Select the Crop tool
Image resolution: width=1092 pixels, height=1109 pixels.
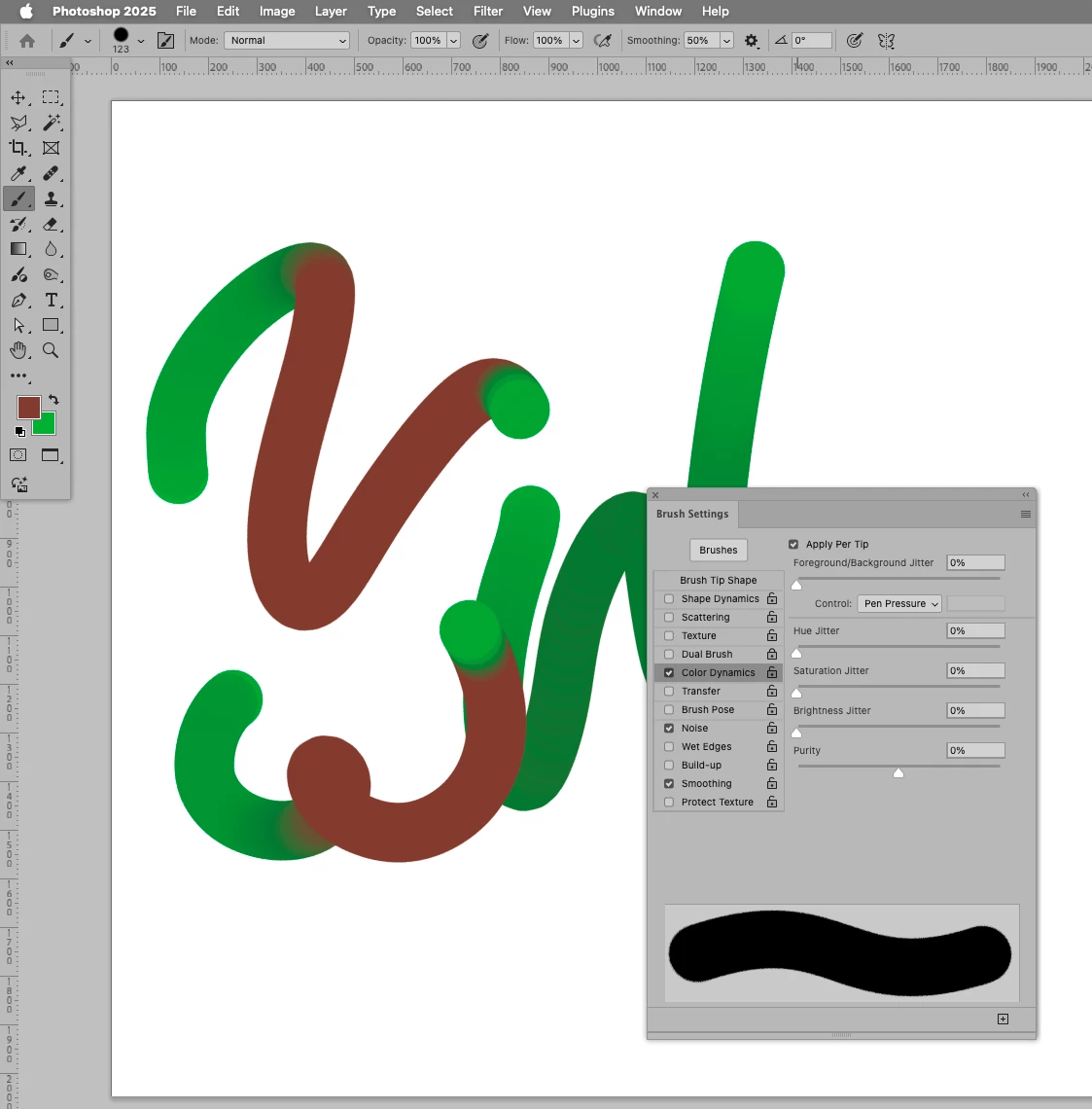[x=18, y=148]
